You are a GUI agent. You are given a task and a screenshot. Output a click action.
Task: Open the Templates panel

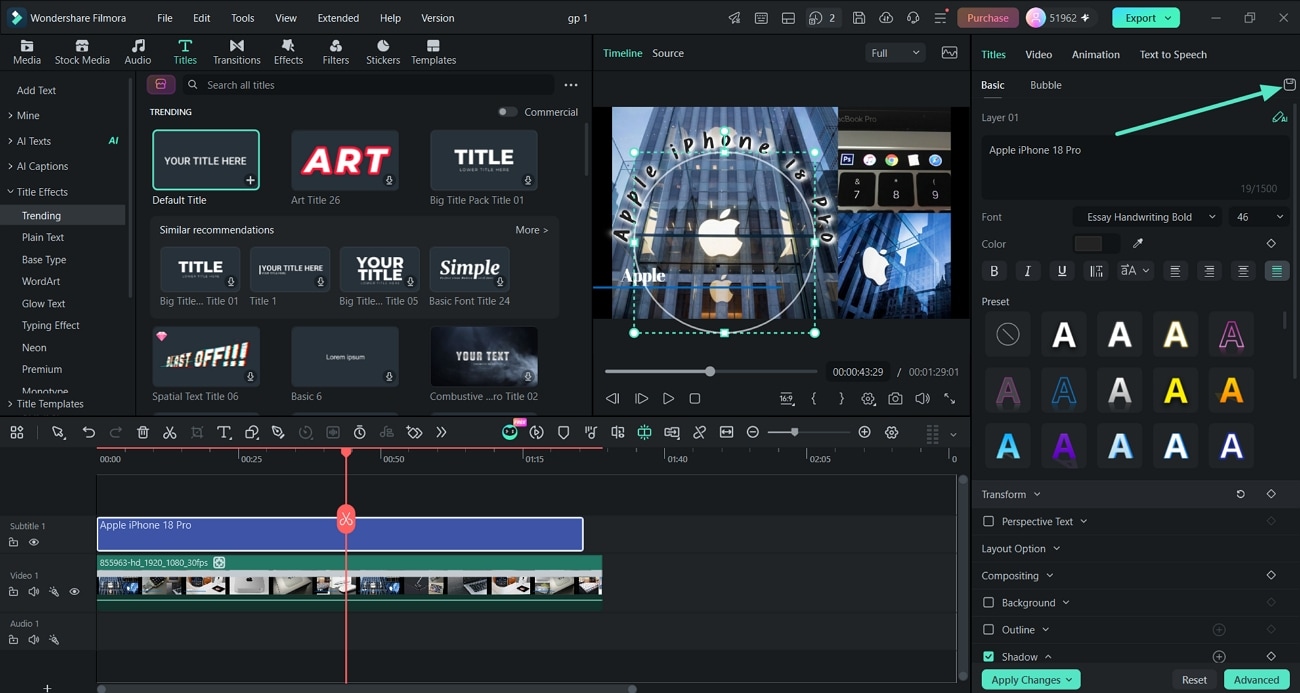click(x=433, y=52)
